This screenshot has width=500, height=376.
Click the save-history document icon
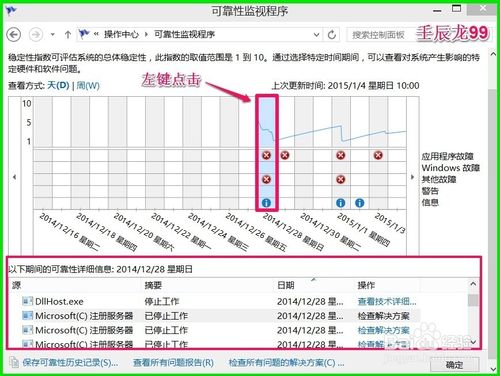14,362
